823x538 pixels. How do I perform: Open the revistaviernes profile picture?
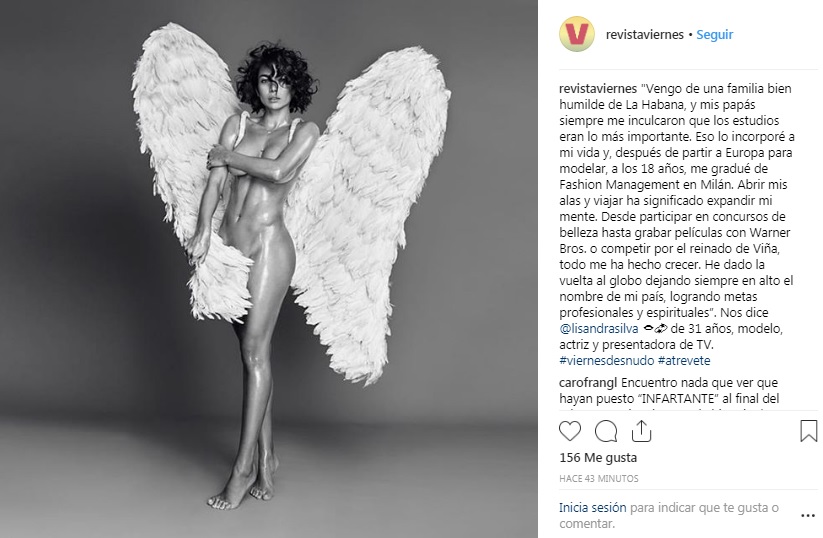pyautogui.click(x=577, y=34)
